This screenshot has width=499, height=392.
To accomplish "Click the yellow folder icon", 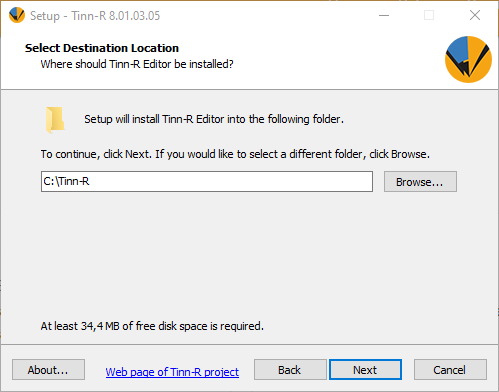I will (x=55, y=120).
